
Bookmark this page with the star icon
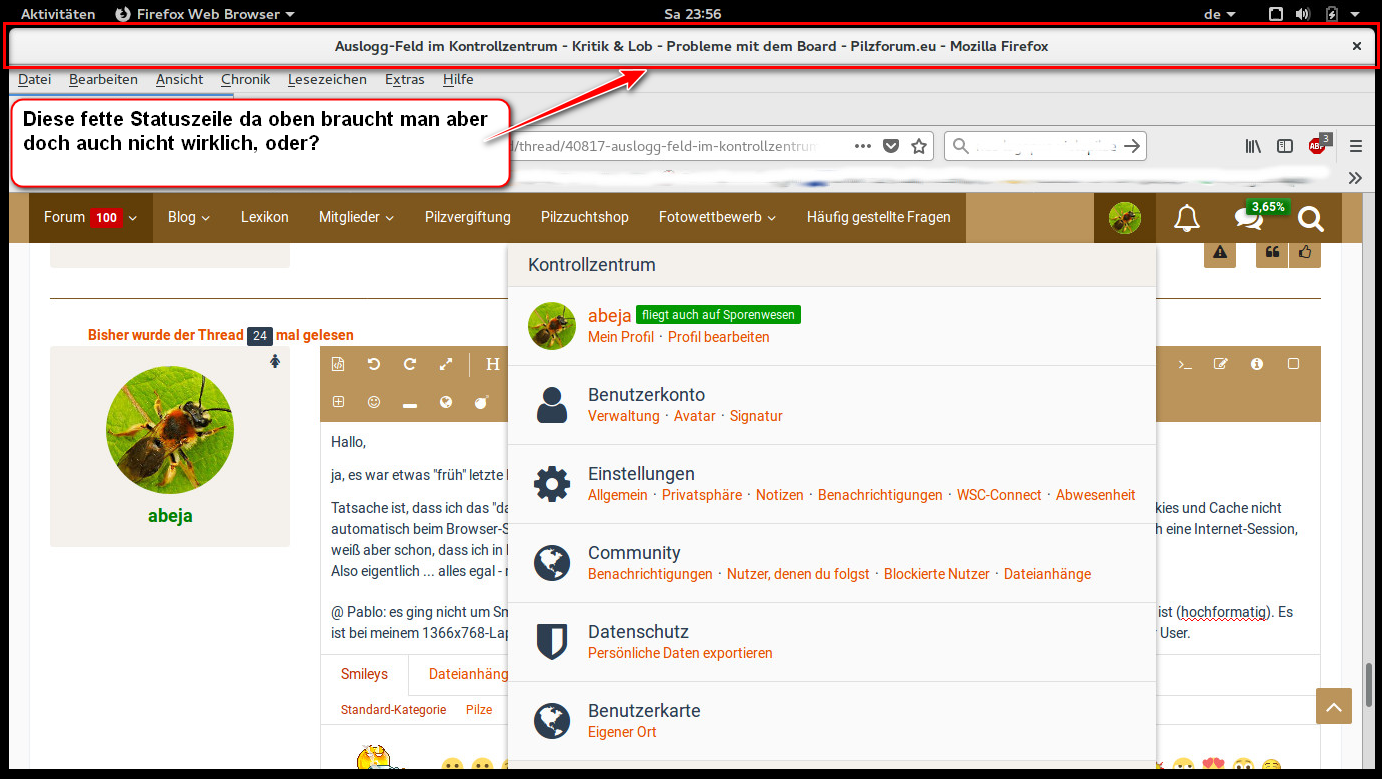tap(919, 146)
